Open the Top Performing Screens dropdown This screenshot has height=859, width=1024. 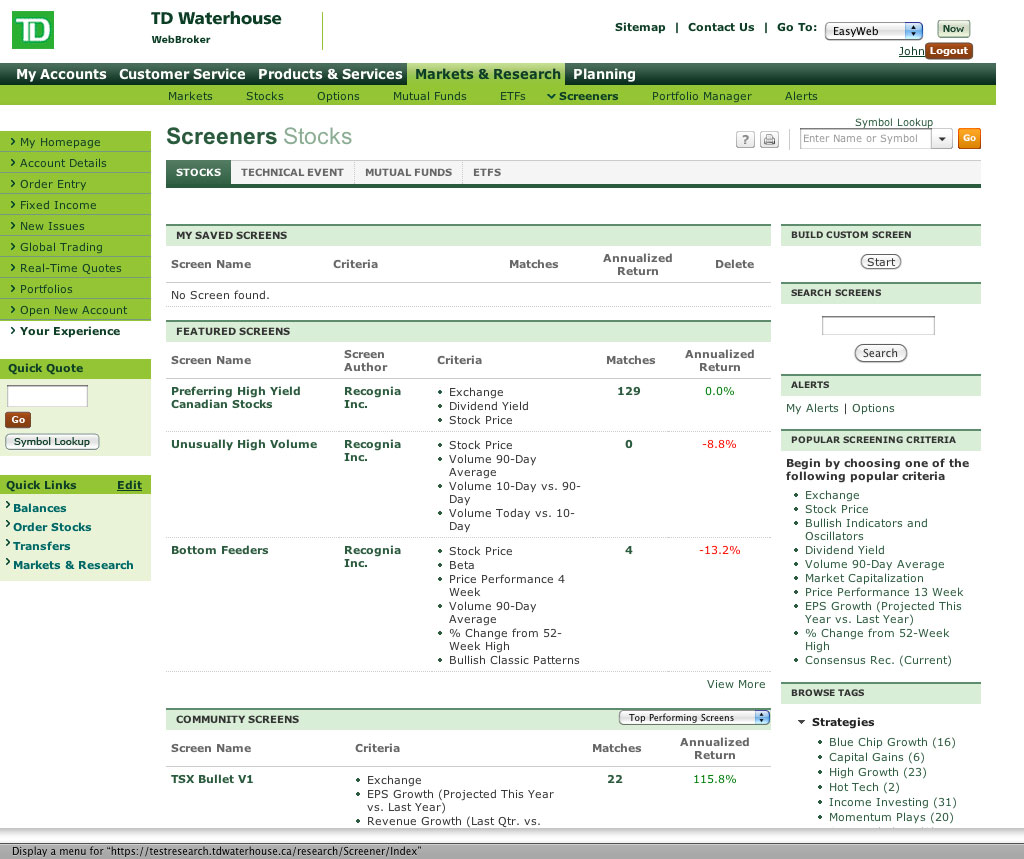click(694, 717)
